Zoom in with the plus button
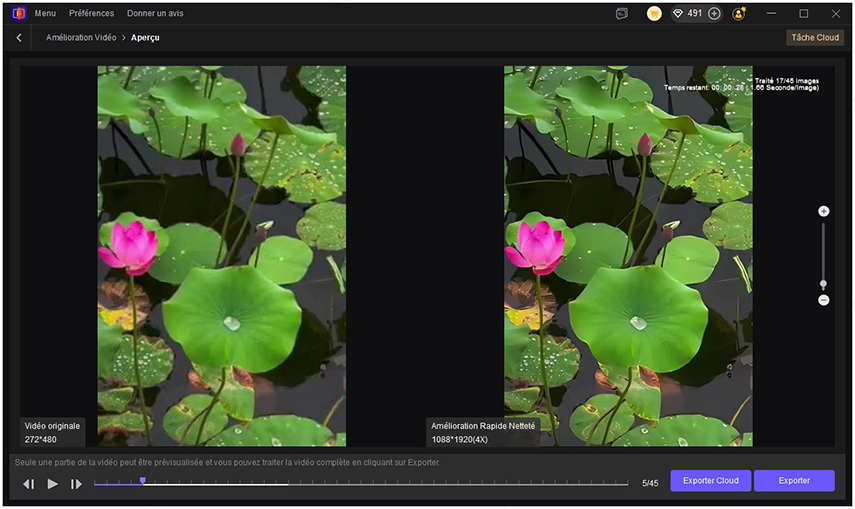855x509 pixels. (824, 211)
